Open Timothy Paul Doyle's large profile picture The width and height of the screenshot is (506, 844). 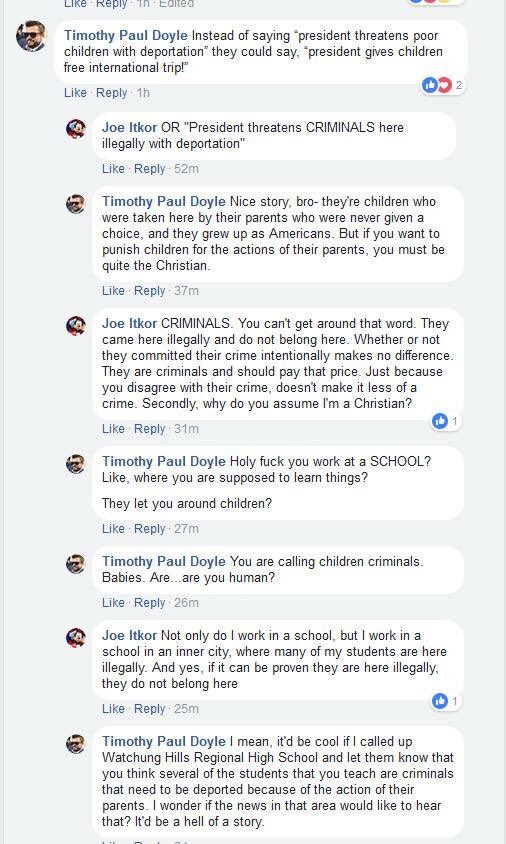[31, 36]
